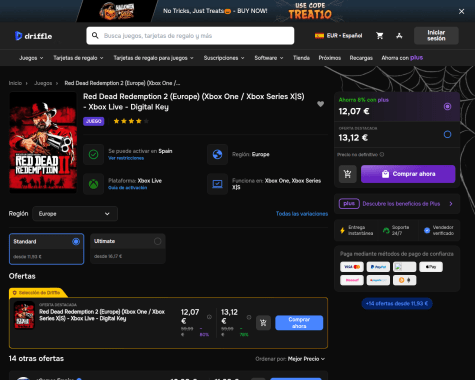
Task: Open the Recargas menu item
Action: pyautogui.click(x=361, y=58)
